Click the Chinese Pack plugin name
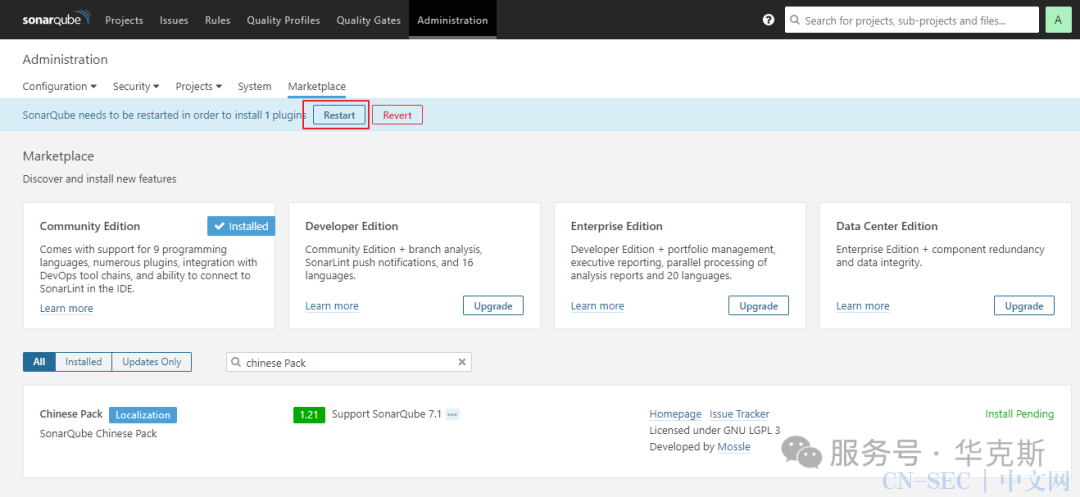 tap(71, 414)
